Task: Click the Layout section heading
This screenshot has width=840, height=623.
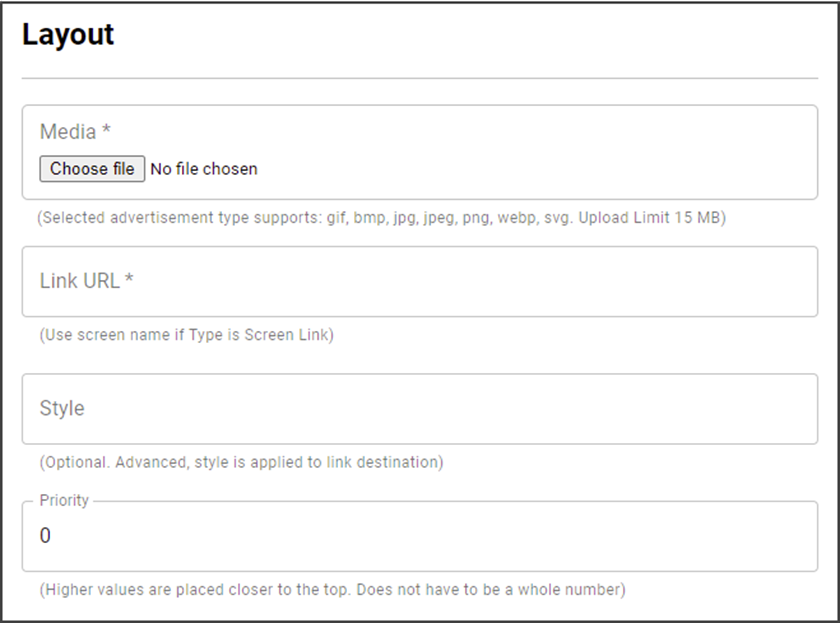Action: tap(68, 34)
